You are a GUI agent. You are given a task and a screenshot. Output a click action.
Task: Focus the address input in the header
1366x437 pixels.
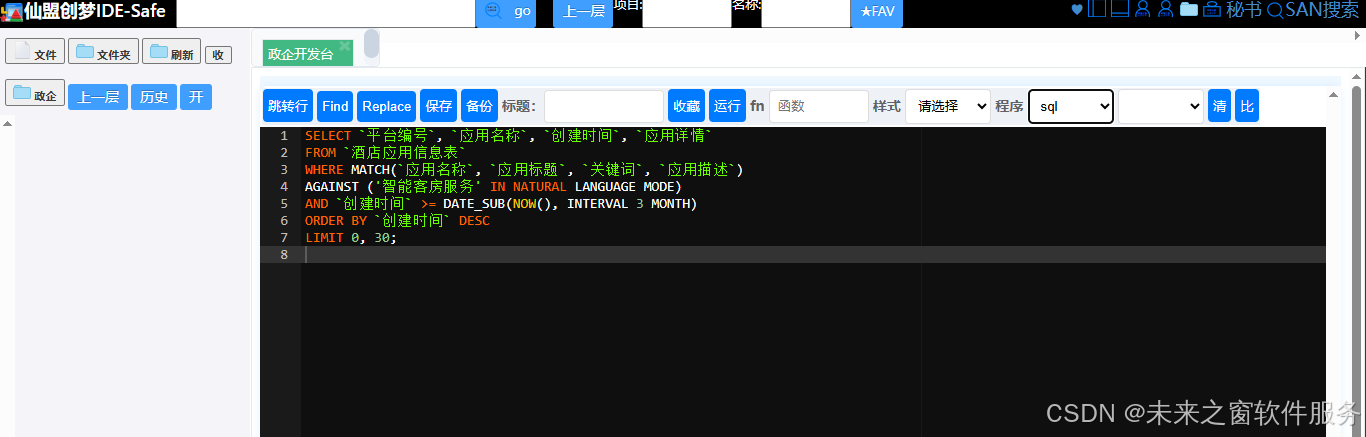tap(325, 13)
